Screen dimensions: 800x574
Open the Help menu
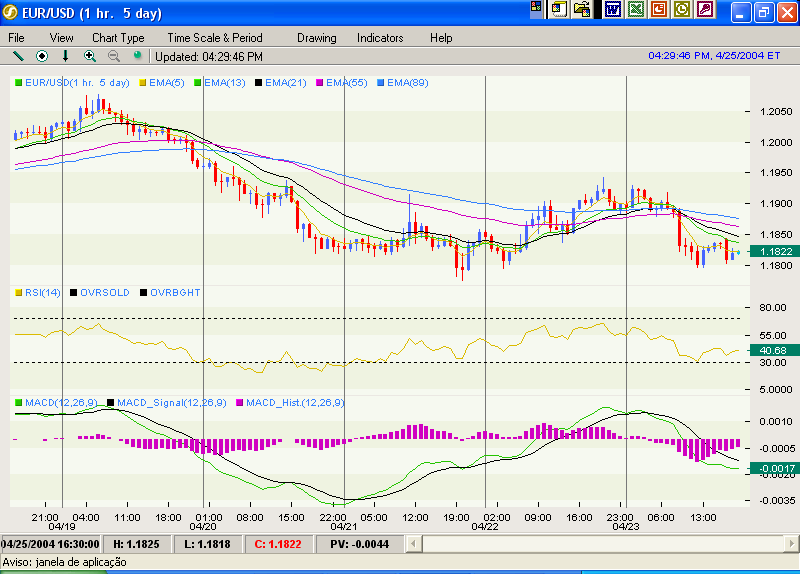pos(441,38)
